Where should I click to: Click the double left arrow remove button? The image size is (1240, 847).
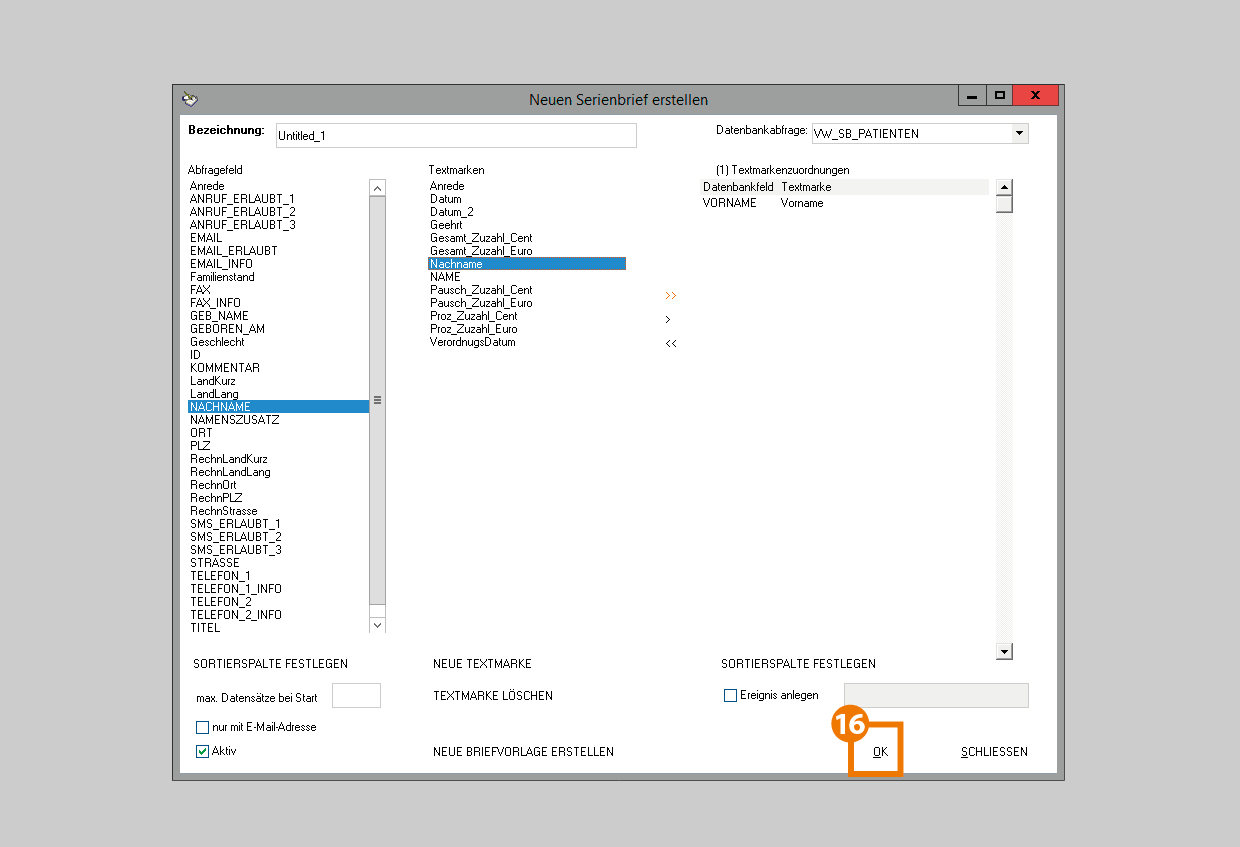[670, 344]
